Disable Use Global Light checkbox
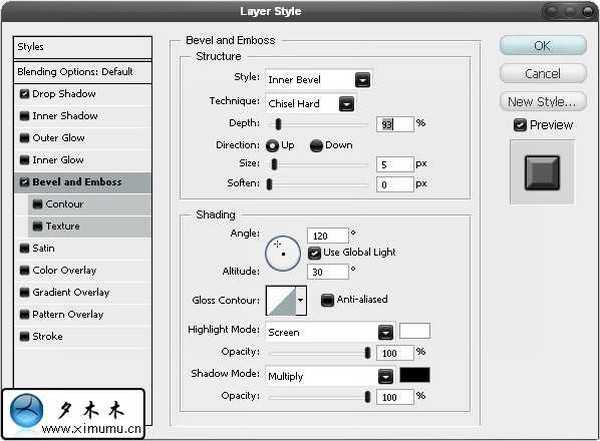600x441 pixels. pos(314,253)
